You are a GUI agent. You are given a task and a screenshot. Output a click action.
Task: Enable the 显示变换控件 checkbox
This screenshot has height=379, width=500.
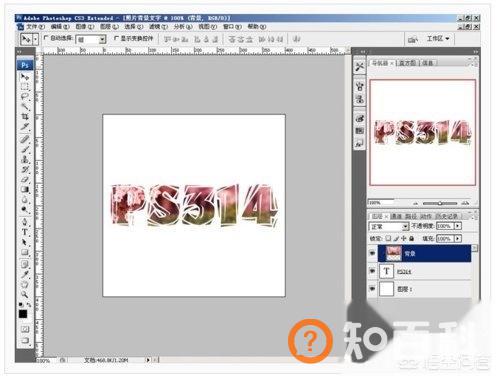pos(116,38)
